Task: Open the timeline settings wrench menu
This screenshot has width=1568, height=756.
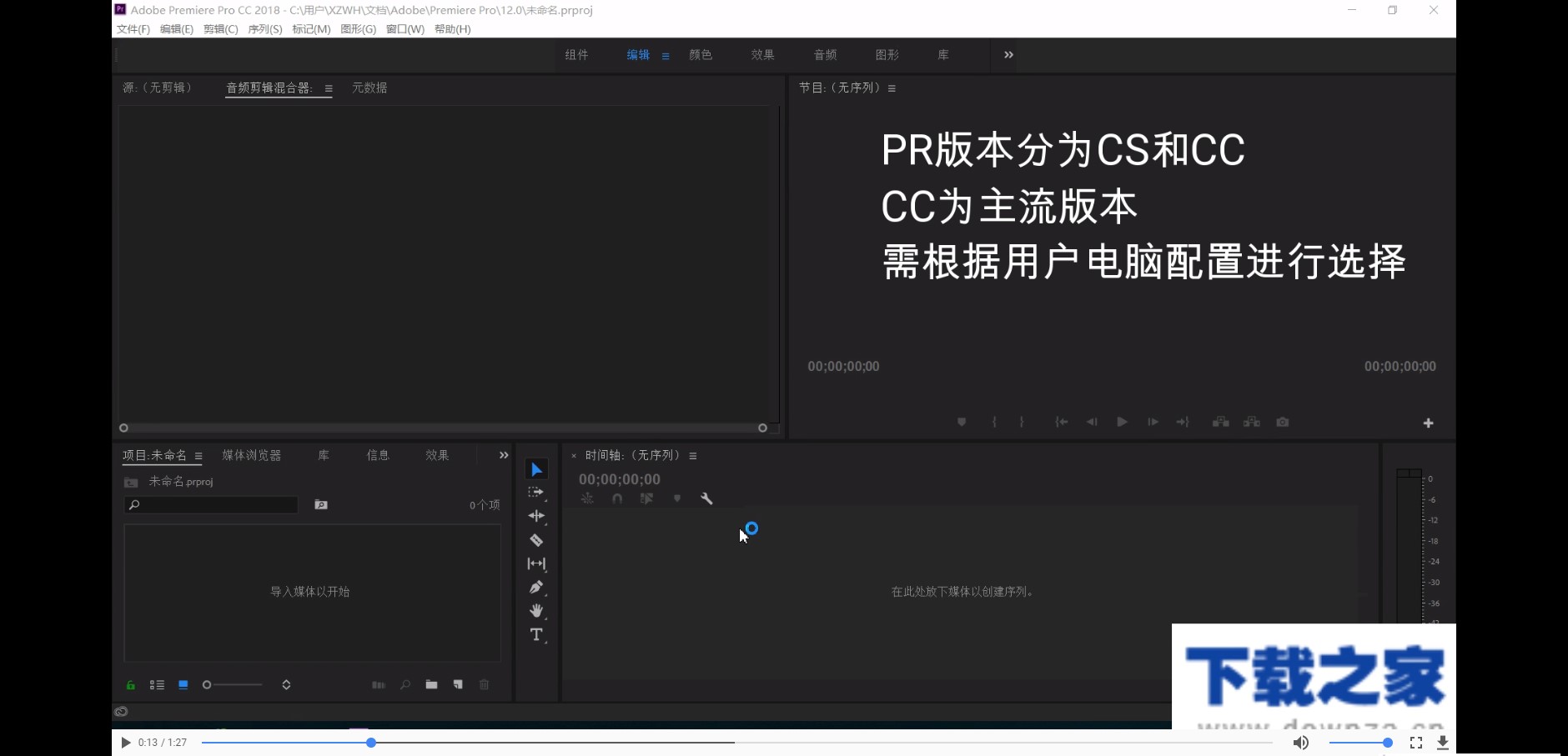Action: pos(706,498)
